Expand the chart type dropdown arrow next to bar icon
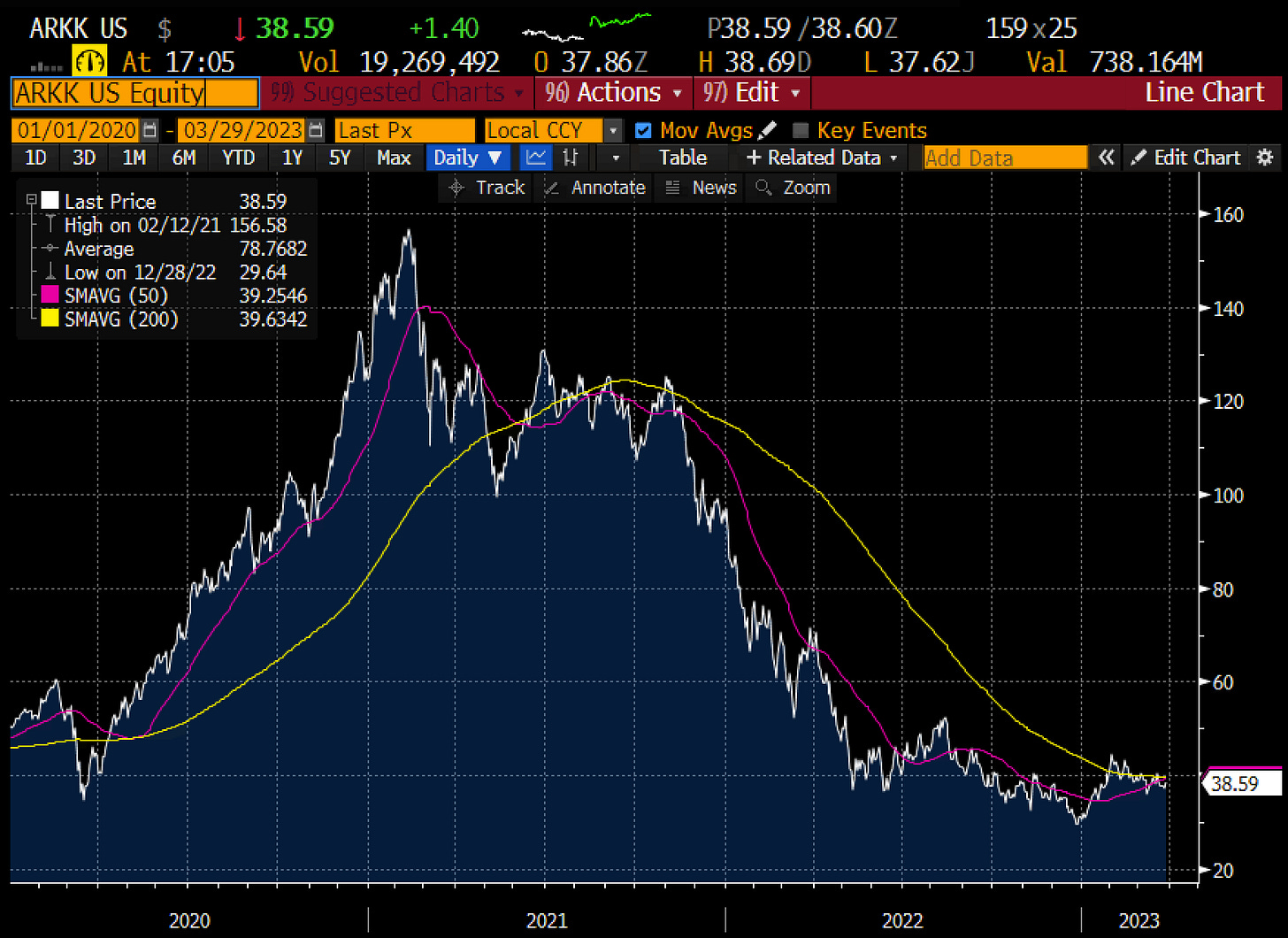 [x=615, y=158]
